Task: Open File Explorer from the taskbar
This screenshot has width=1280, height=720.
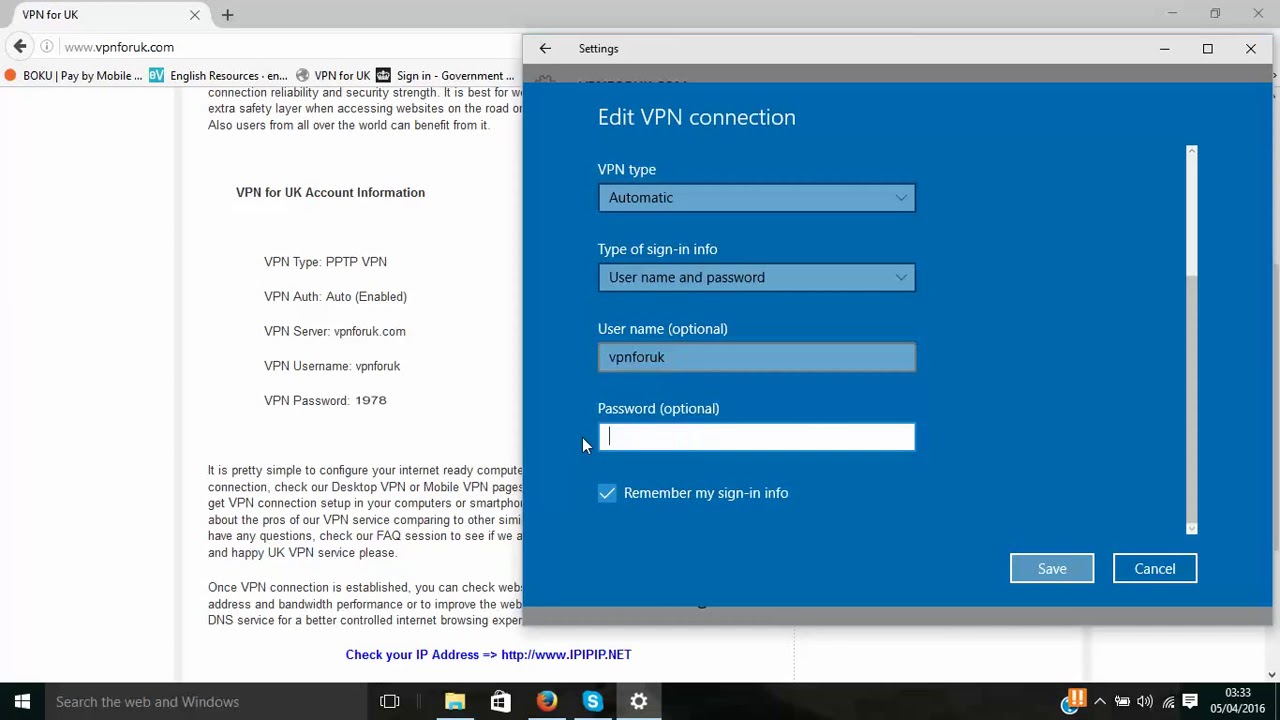Action: point(455,702)
